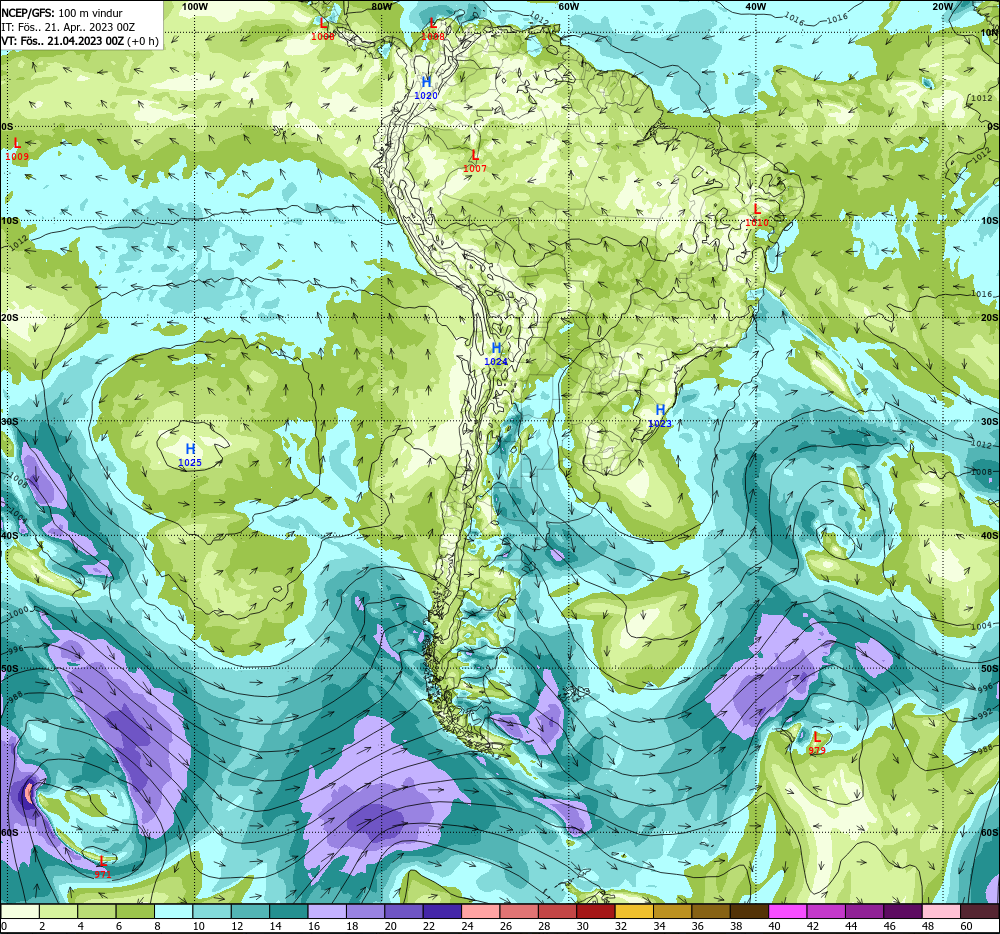The width and height of the screenshot is (1000, 934).
Task: Click the 20W longitude label
Action: pos(942,6)
